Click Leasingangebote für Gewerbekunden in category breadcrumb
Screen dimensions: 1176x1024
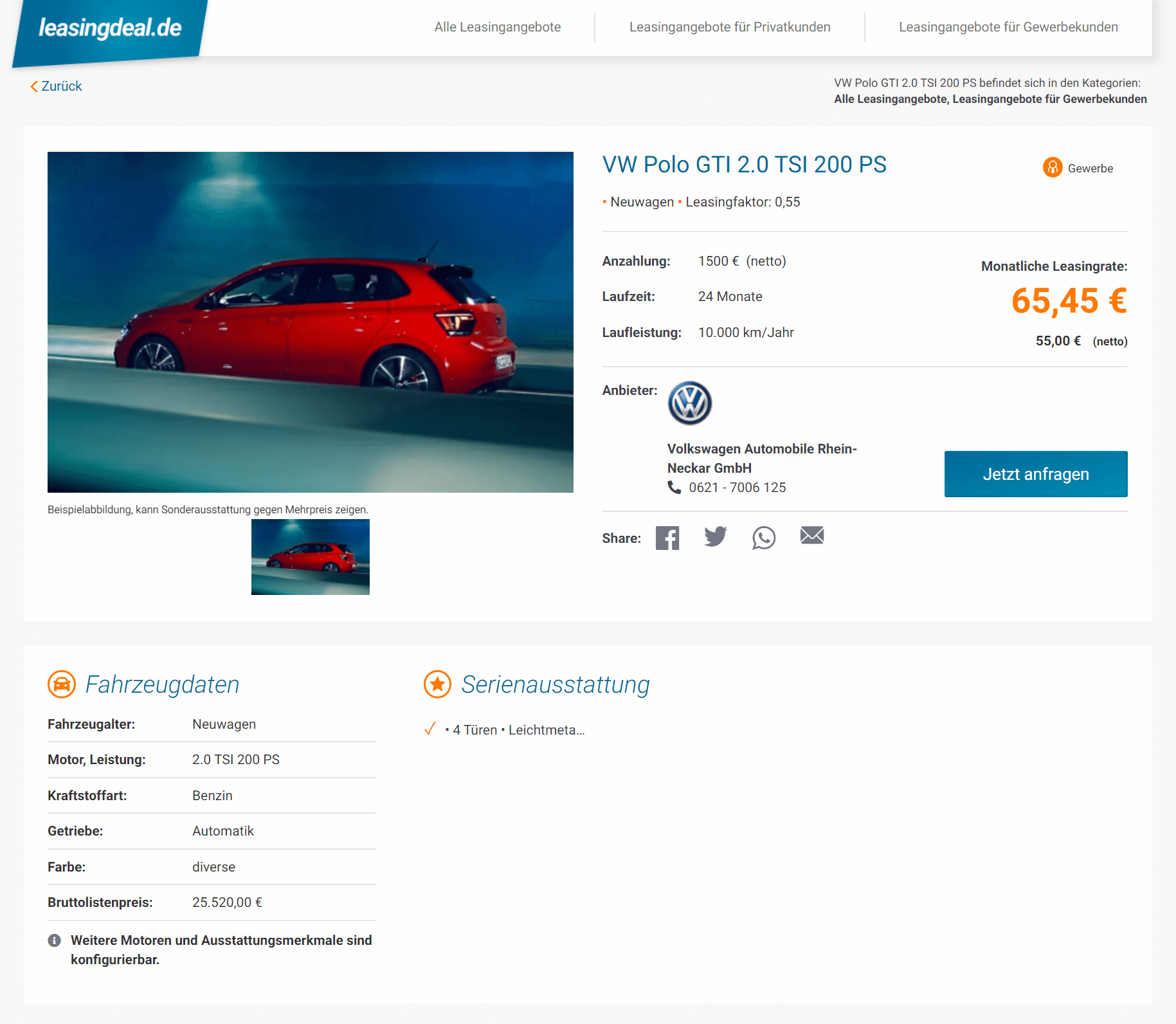pos(1049,99)
